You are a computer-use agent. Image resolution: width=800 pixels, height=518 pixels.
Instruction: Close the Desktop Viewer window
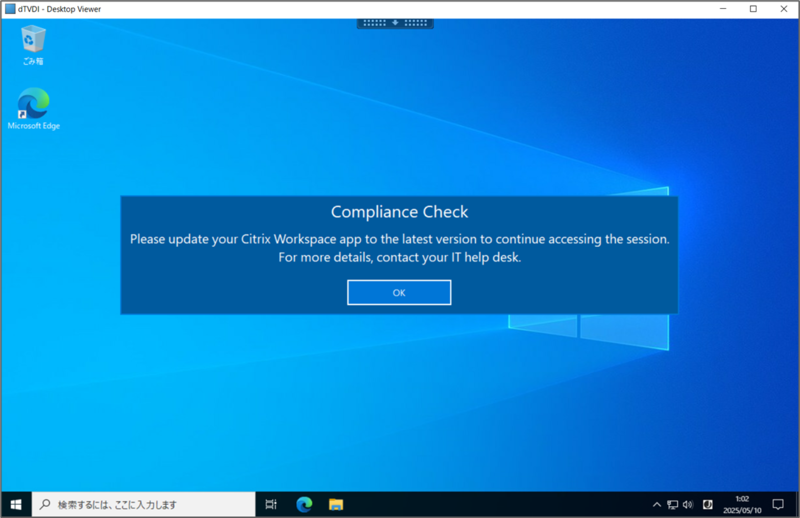784,9
